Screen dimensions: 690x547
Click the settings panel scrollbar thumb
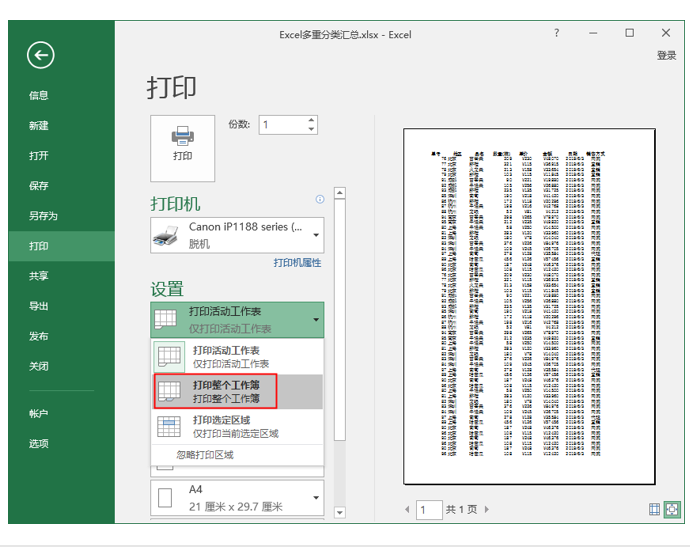[340, 319]
